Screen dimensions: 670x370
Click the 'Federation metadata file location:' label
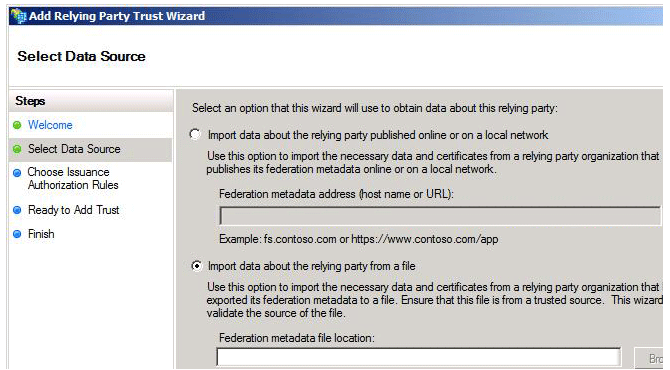pyautogui.click(x=297, y=338)
